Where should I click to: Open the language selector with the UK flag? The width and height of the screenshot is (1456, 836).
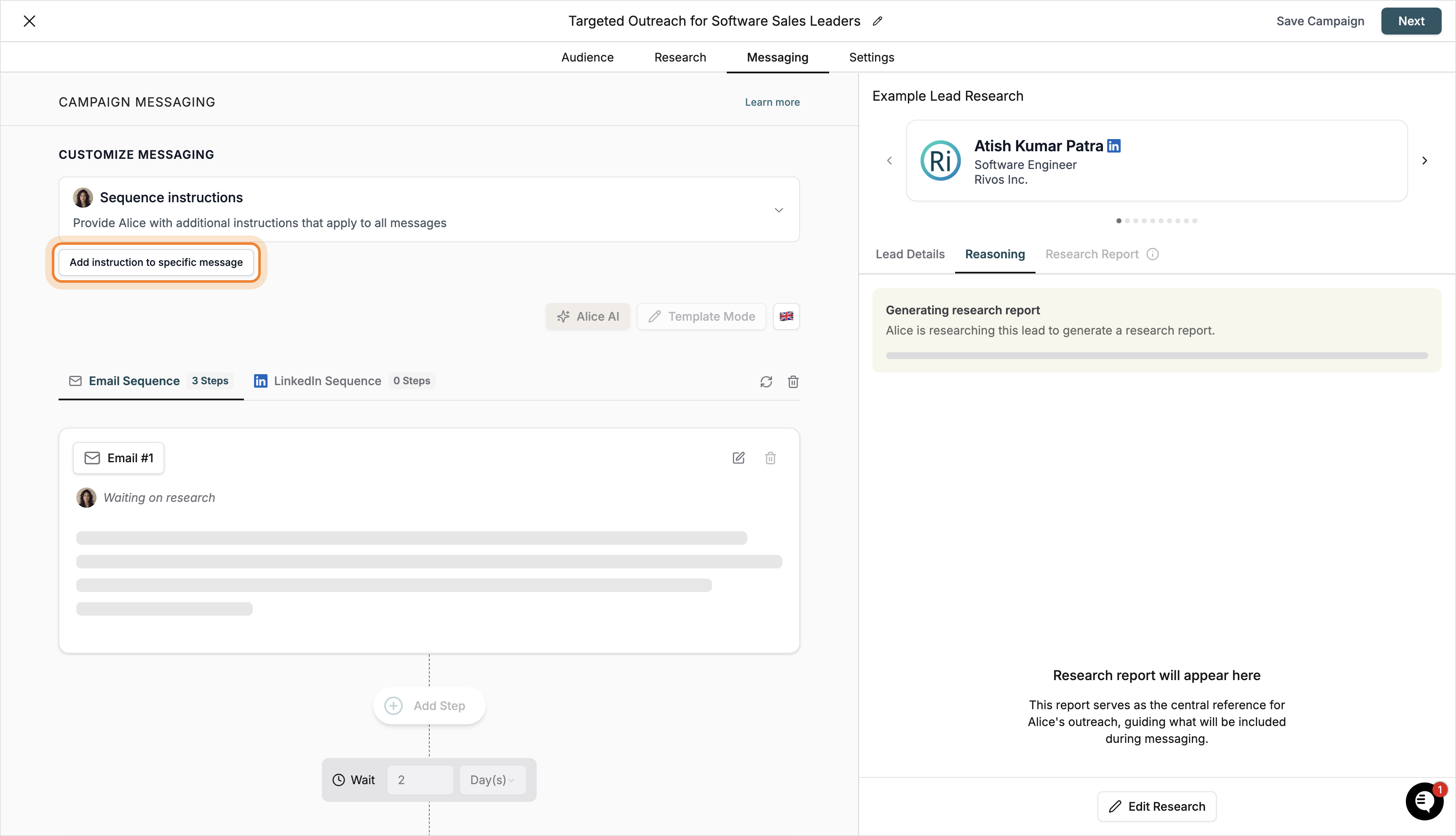786,316
